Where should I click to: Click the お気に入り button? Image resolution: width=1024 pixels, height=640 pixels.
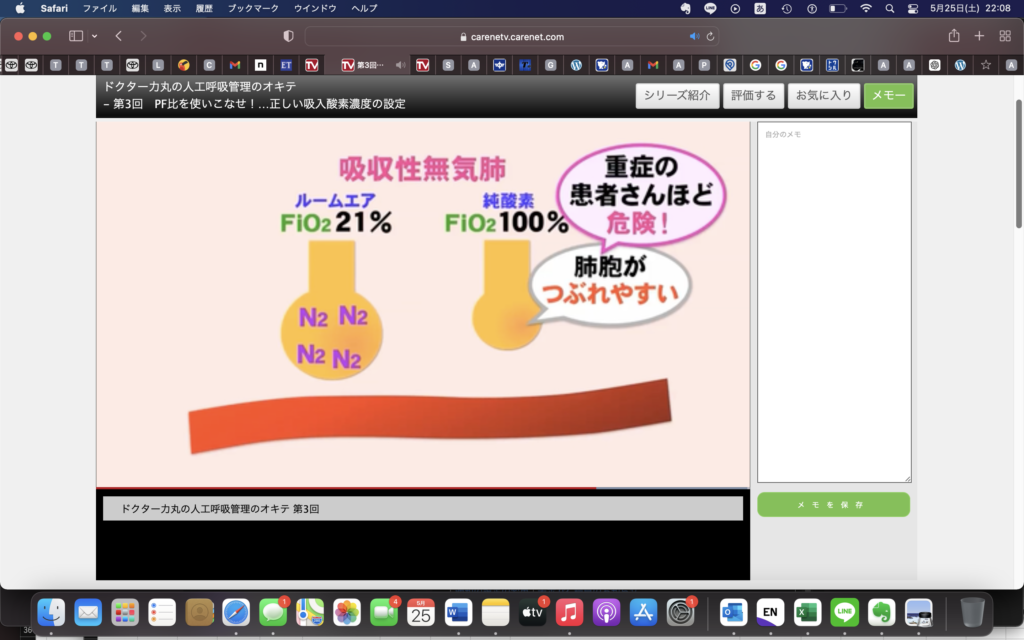tap(823, 96)
